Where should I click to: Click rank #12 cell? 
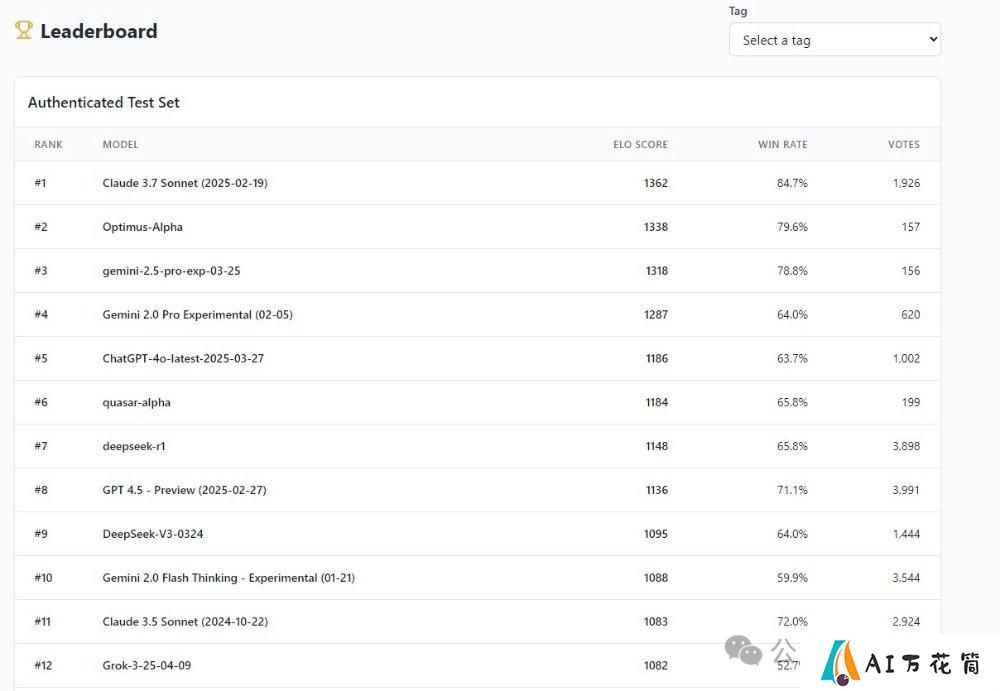click(x=43, y=665)
